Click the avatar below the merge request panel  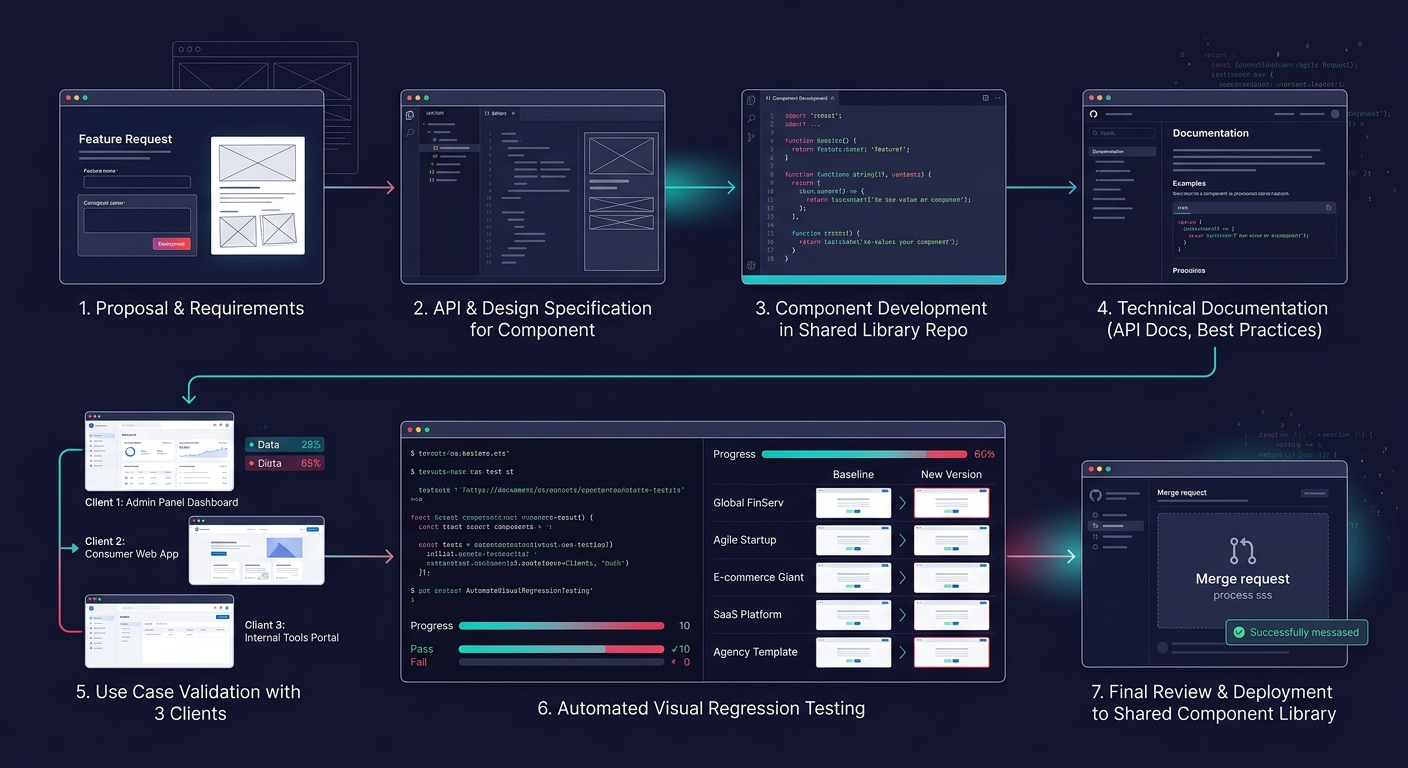coord(1163,647)
